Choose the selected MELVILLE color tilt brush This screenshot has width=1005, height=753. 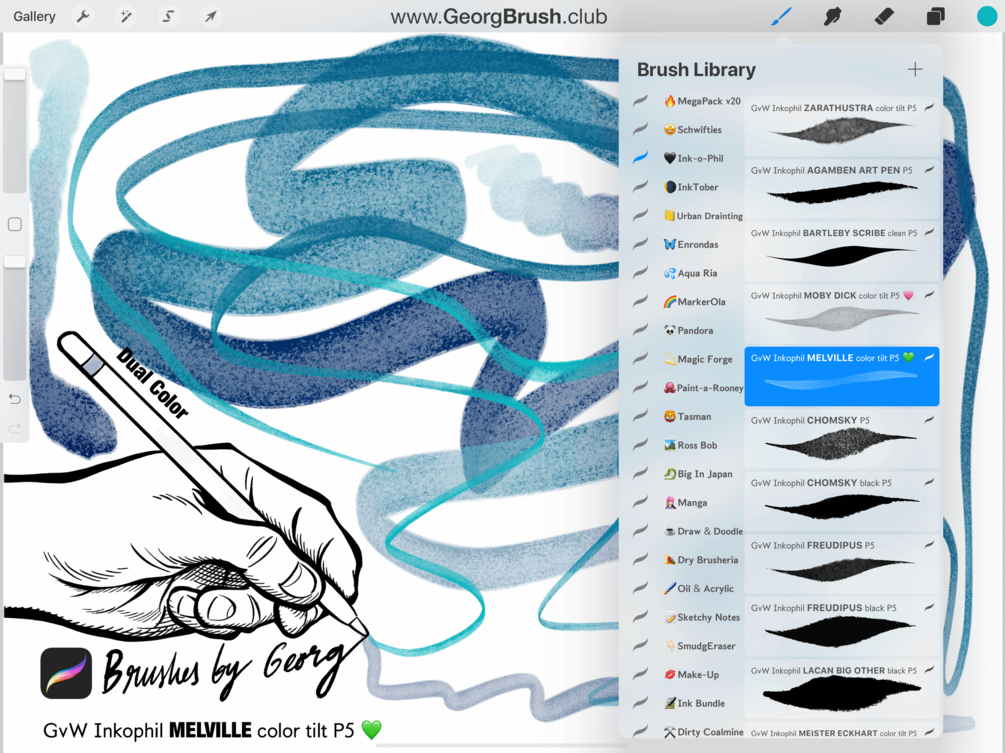click(842, 376)
